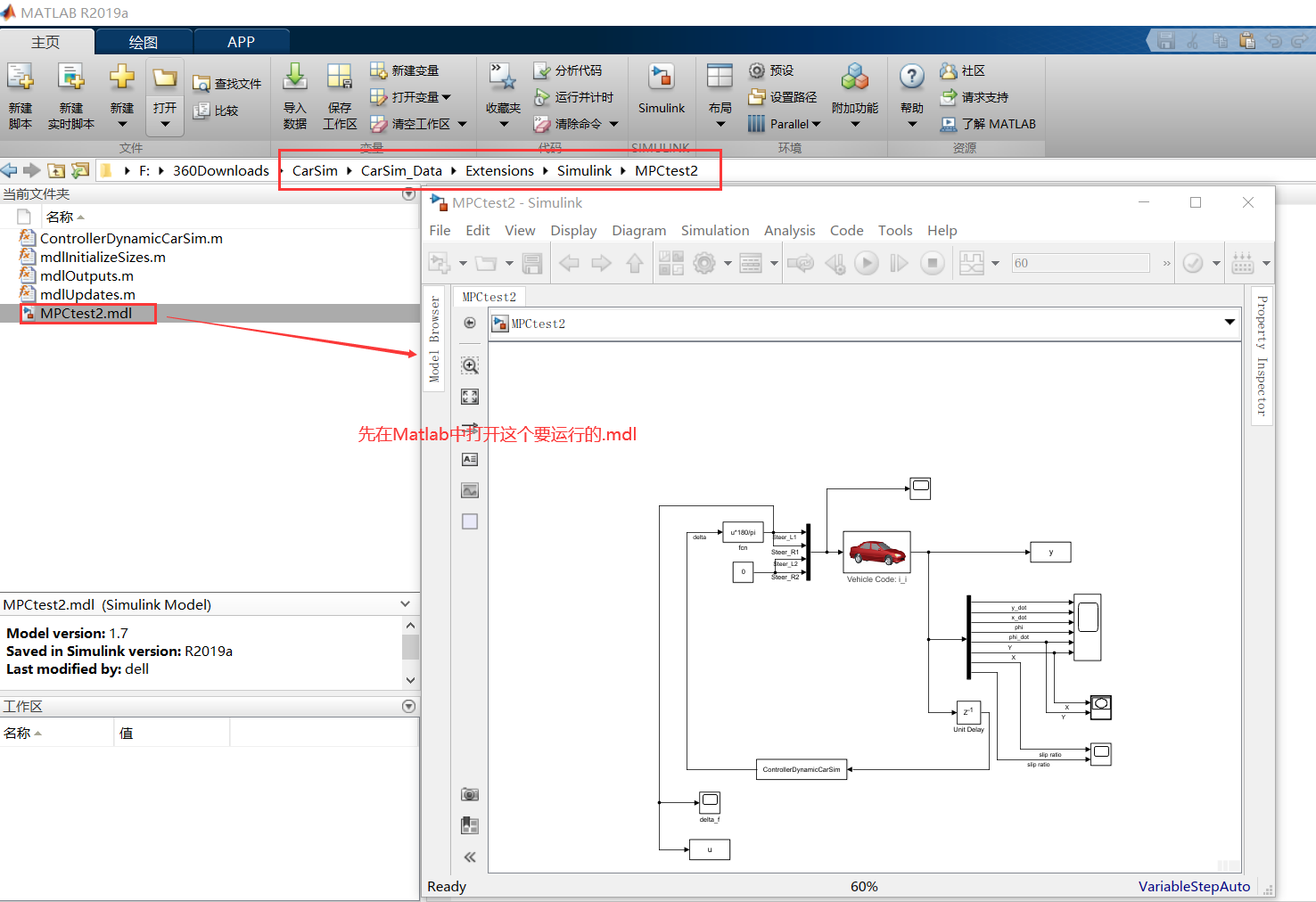Click CarSim_Data in the breadcrumb path
Viewport: 1316px width, 902px height.
point(401,170)
